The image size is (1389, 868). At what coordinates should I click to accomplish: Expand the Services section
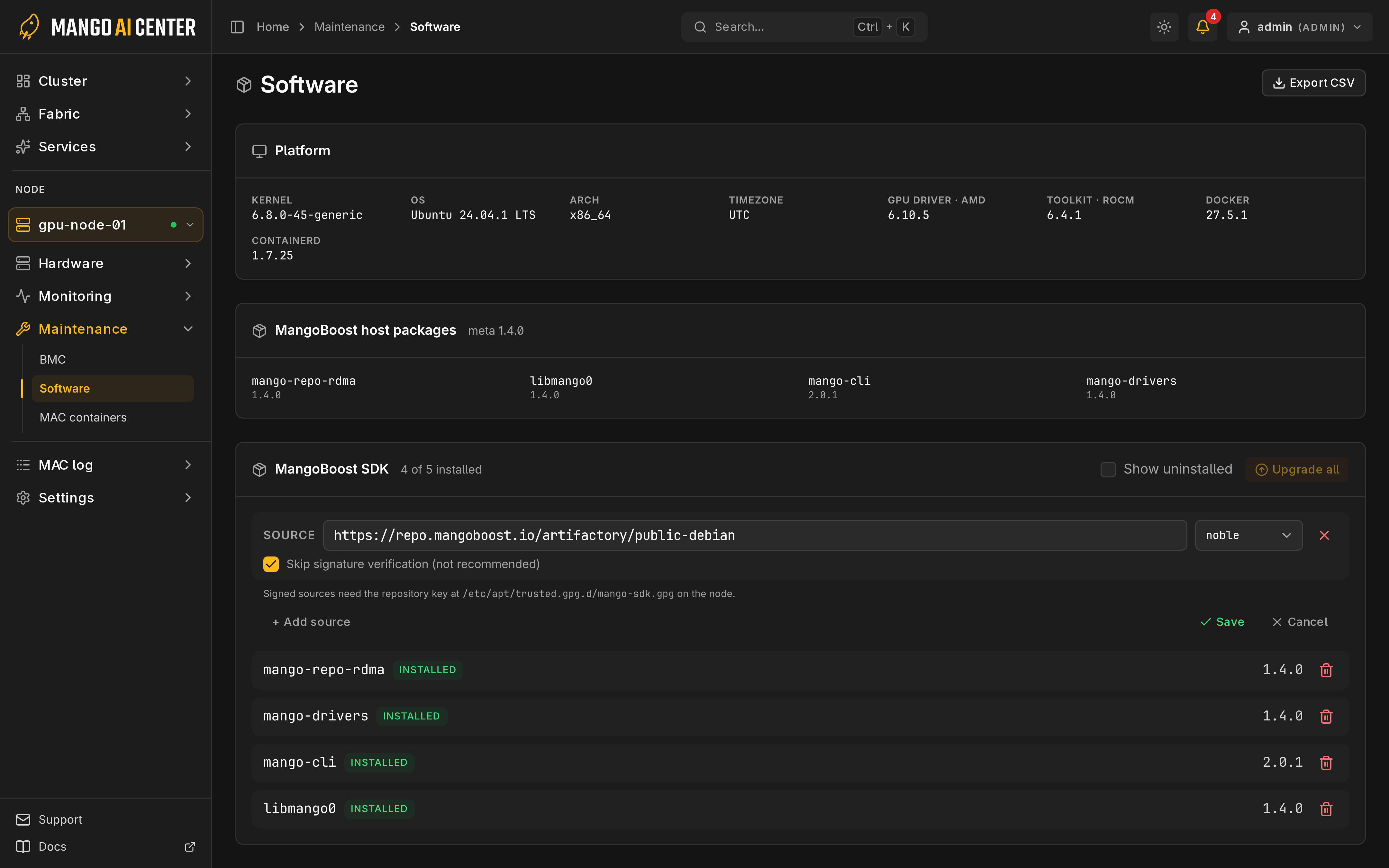coord(105,146)
